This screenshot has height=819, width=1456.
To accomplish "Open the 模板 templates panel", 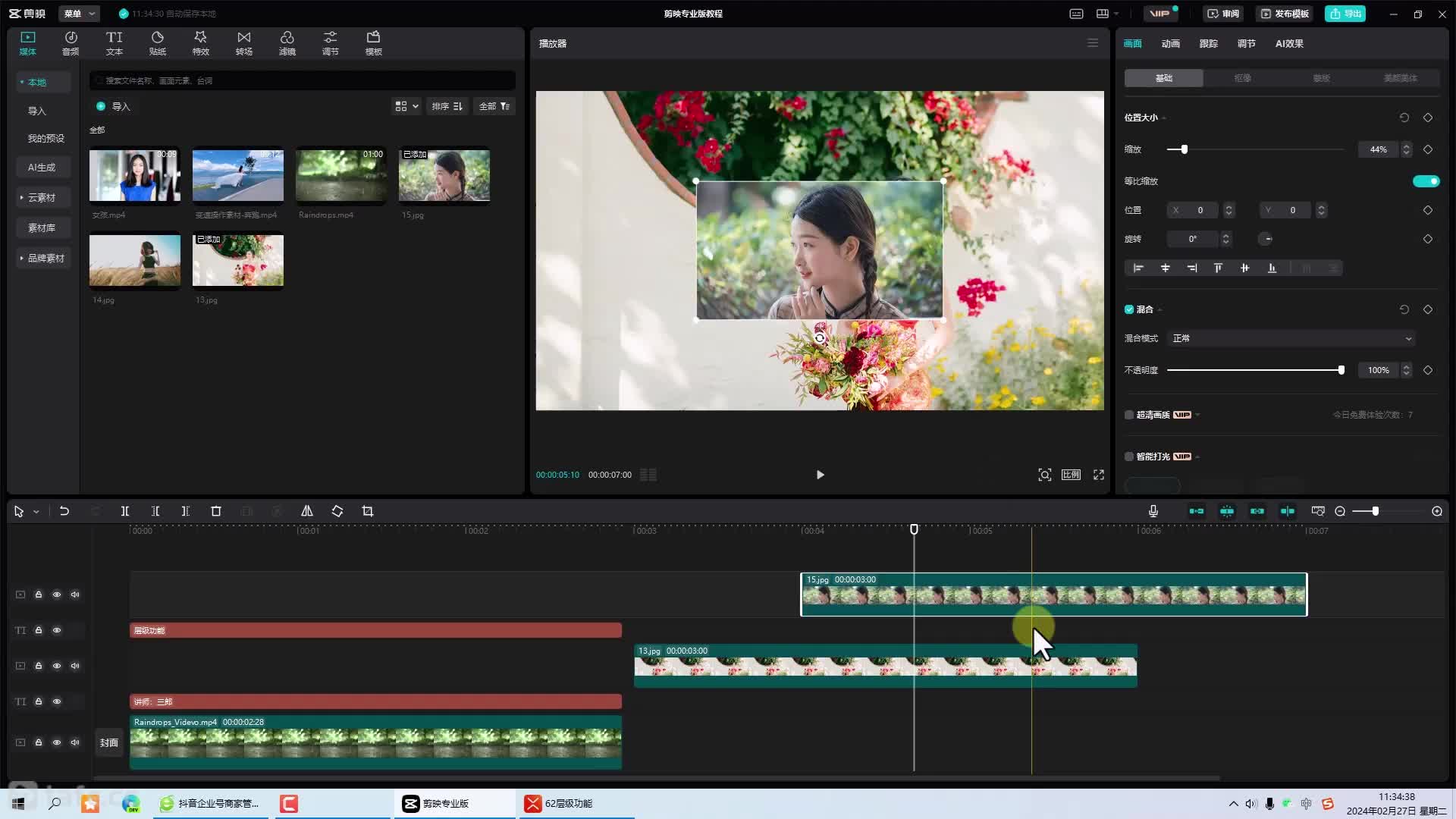I will pos(373,43).
